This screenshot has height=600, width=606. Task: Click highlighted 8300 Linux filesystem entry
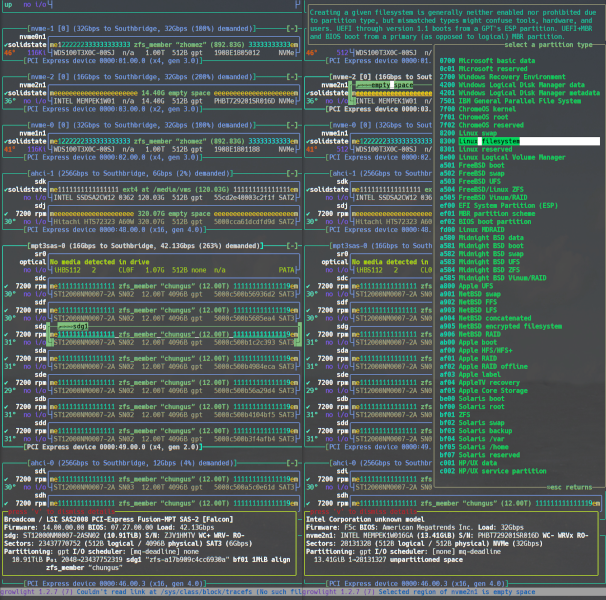pyautogui.click(x=519, y=141)
